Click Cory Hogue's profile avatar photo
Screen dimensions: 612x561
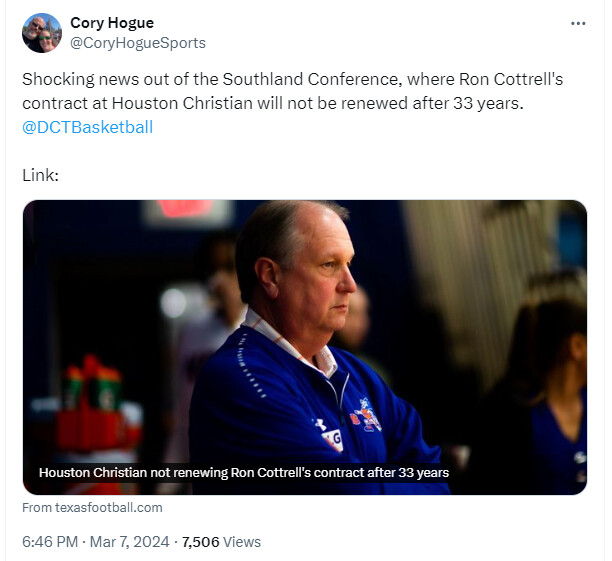coord(42,33)
